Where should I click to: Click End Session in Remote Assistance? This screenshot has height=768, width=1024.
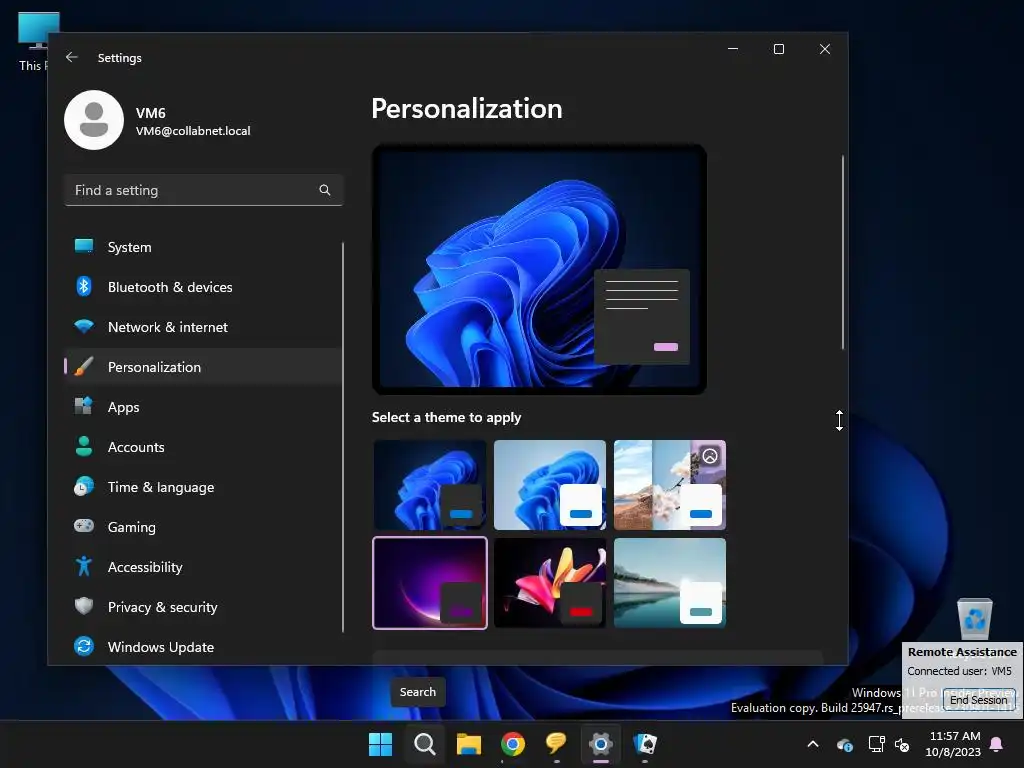(978, 699)
